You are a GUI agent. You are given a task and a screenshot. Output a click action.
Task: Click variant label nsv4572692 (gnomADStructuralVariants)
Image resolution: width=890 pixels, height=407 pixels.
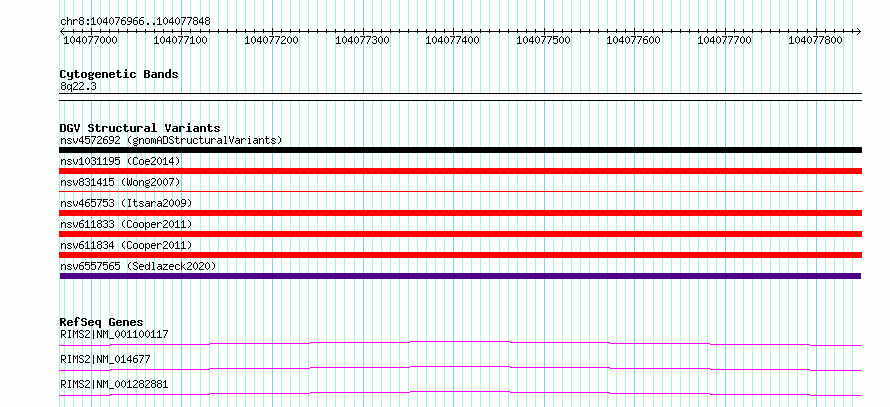coord(171,140)
